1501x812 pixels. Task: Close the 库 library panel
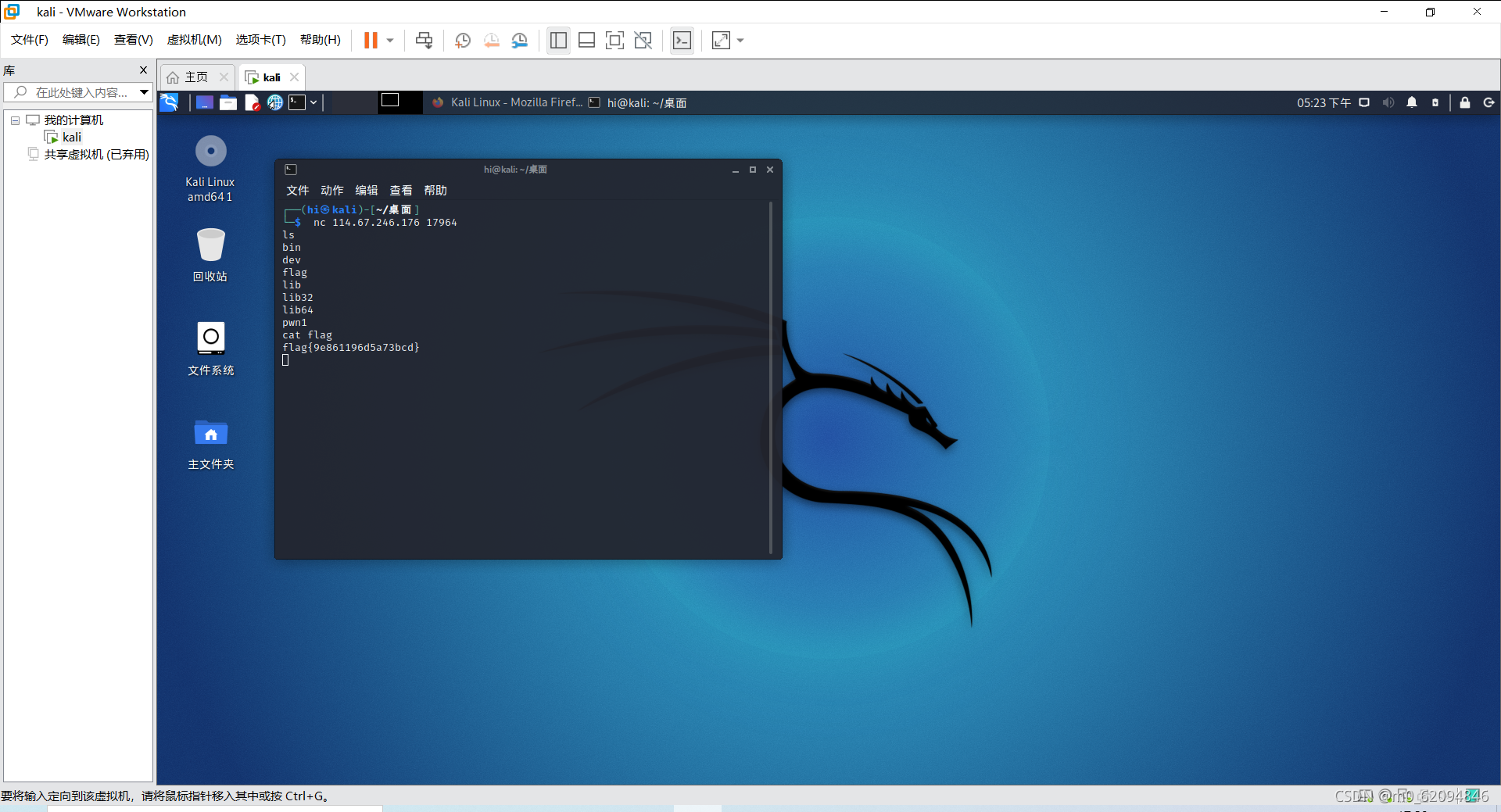[143, 70]
